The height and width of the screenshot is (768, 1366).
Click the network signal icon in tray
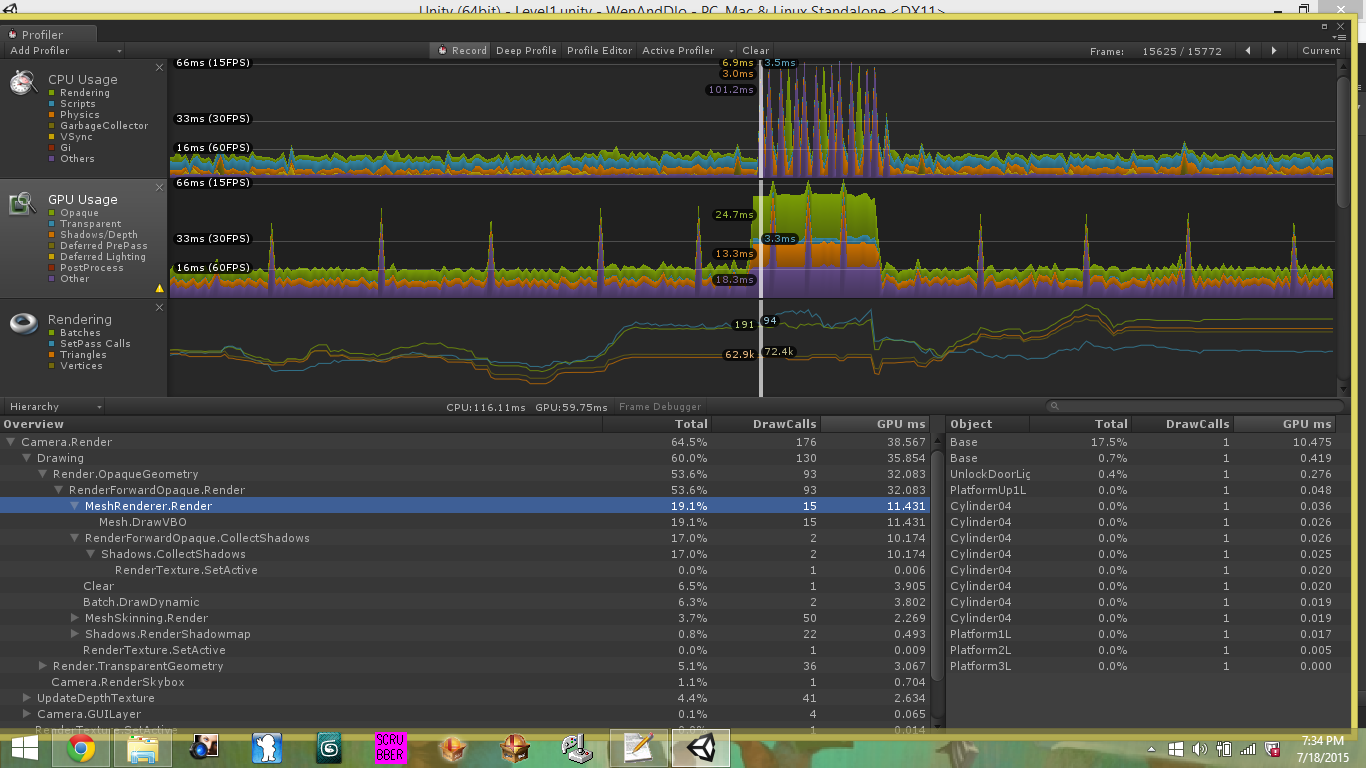point(1247,749)
